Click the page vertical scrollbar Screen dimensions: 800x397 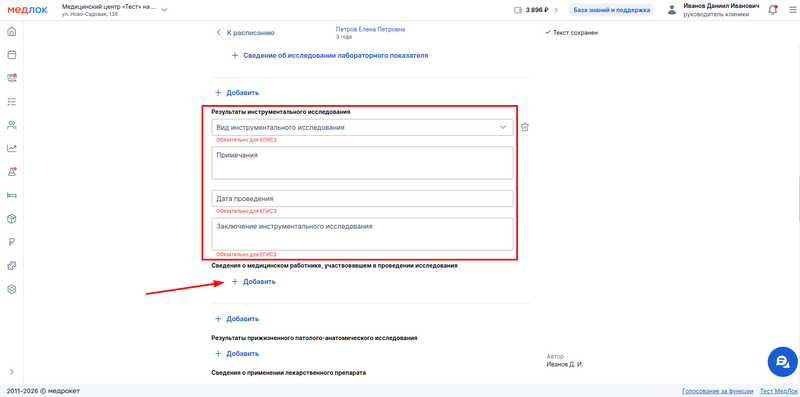[x=798, y=199]
